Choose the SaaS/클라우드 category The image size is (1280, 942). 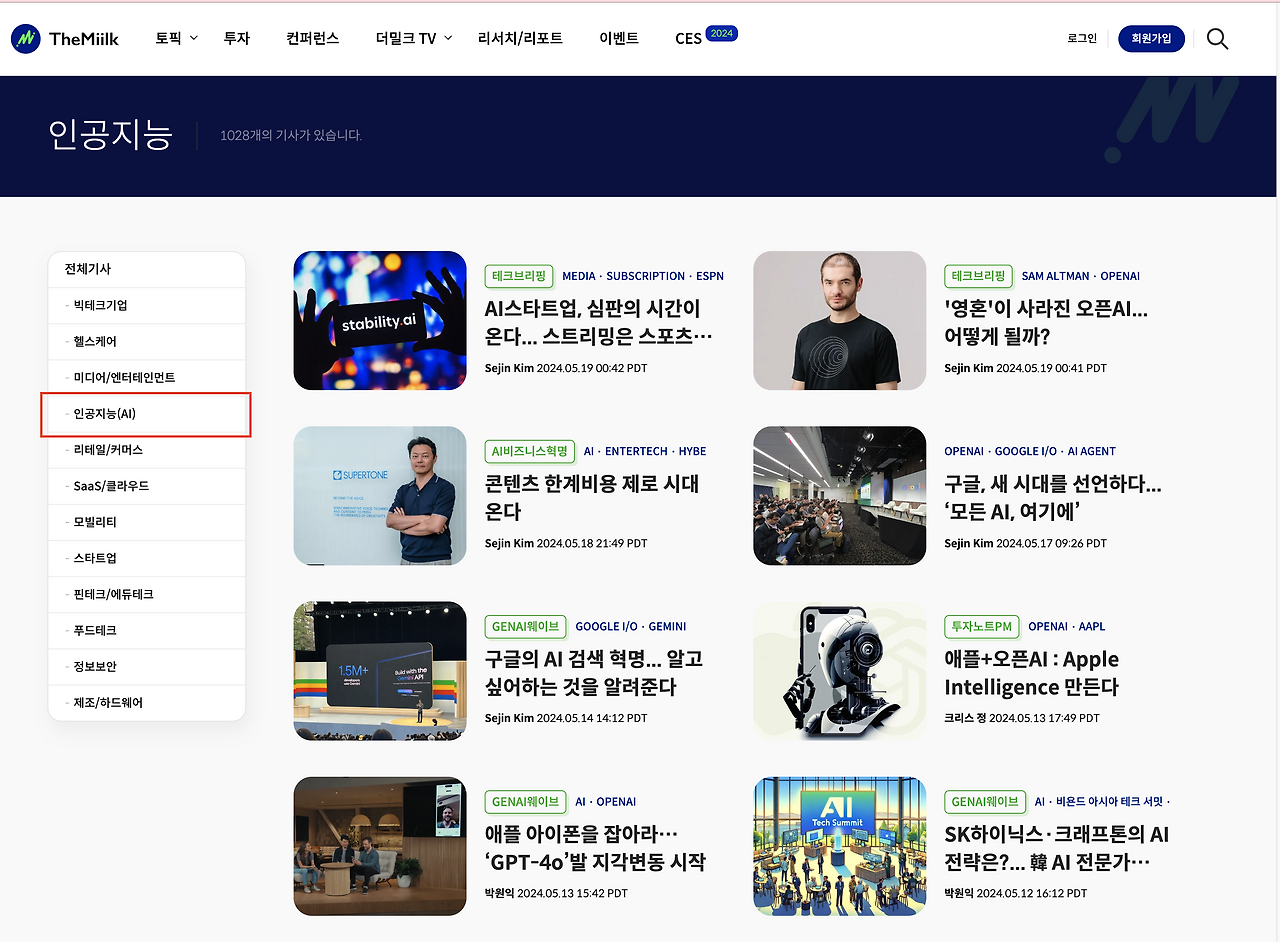[147, 486]
